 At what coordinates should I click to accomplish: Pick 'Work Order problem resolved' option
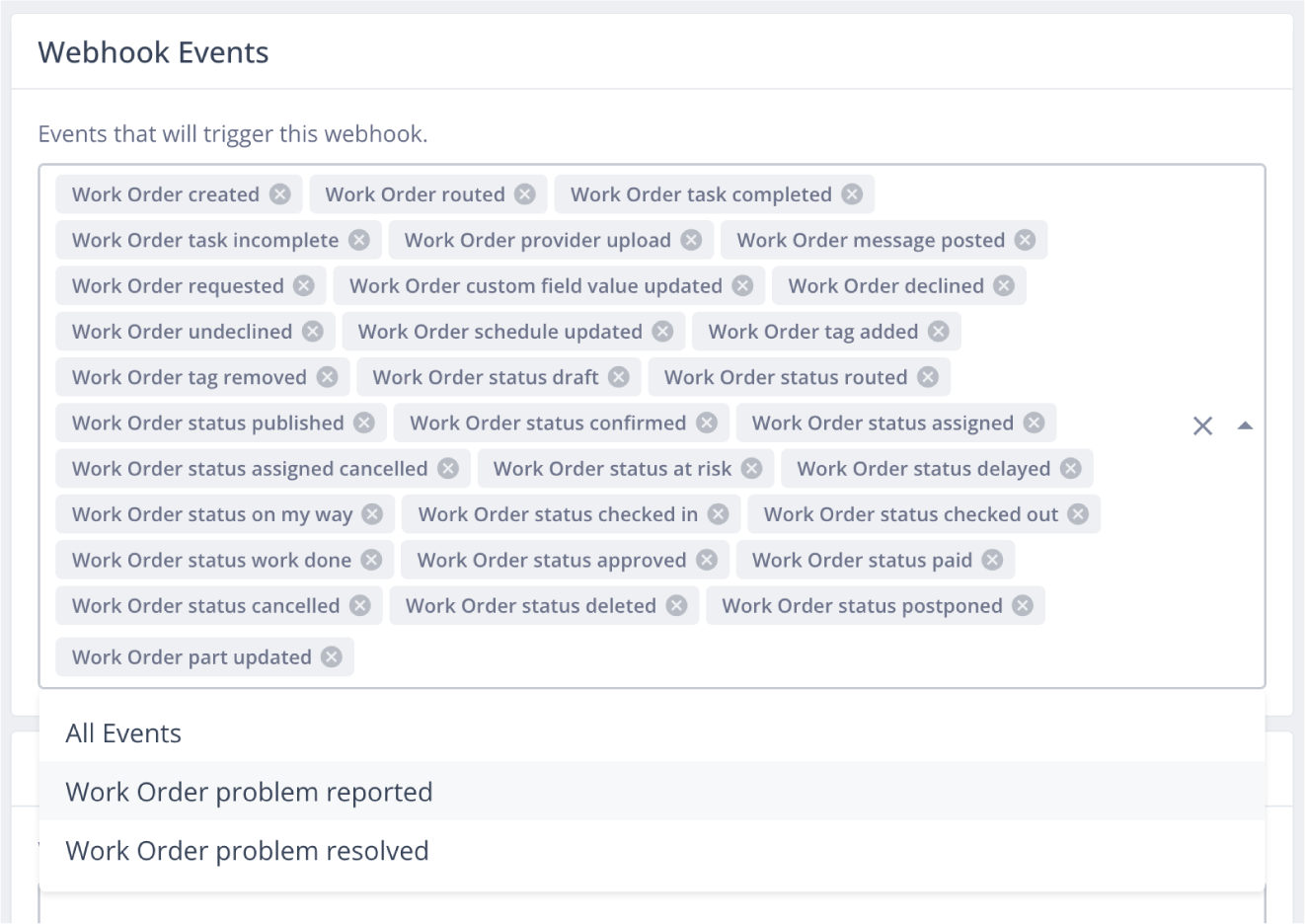click(247, 851)
